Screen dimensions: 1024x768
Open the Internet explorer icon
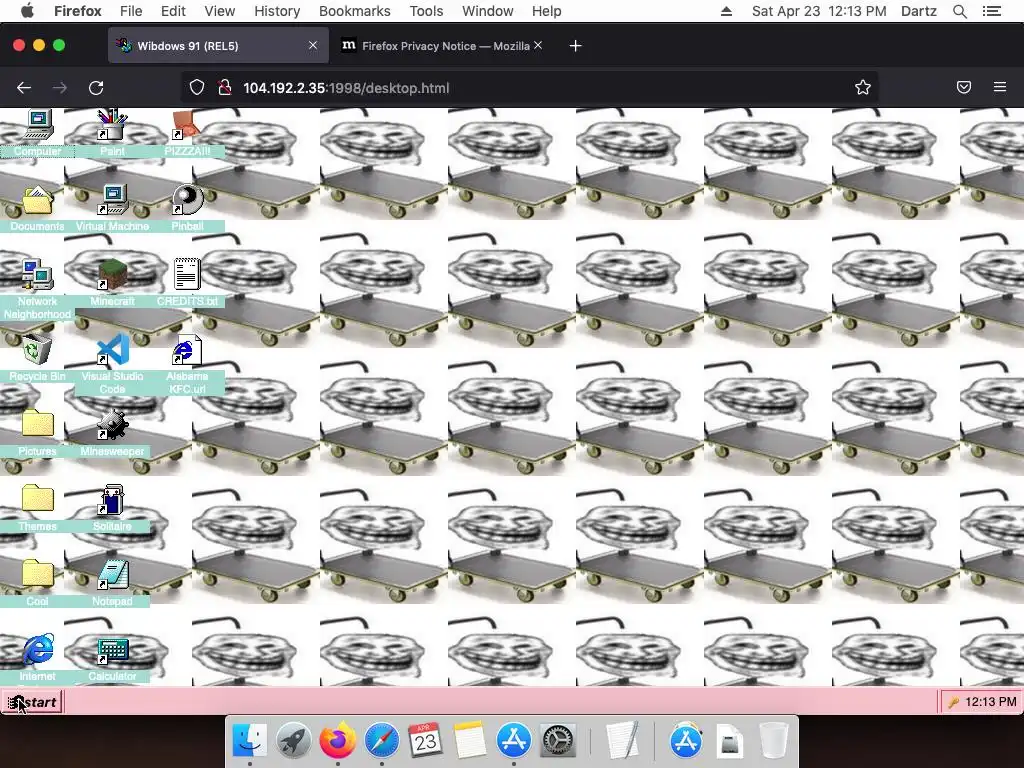38,650
